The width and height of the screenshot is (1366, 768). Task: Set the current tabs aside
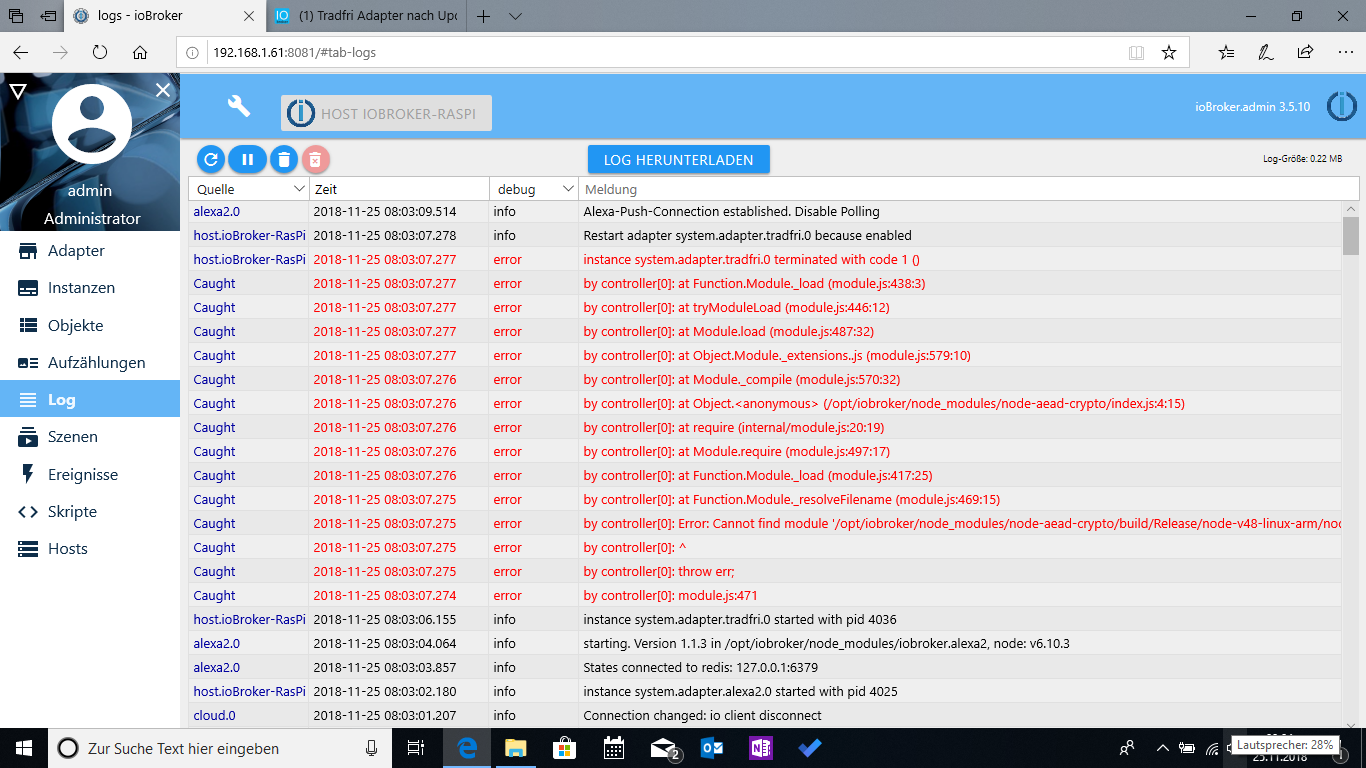[49, 16]
